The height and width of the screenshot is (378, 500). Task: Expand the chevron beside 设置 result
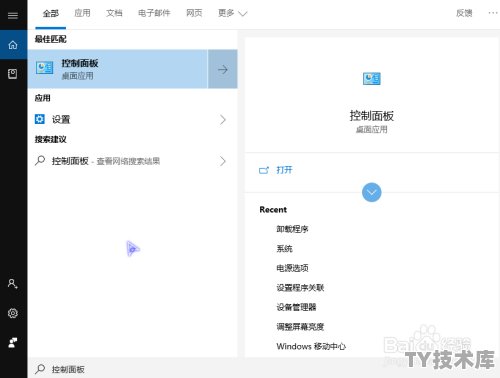(223, 119)
